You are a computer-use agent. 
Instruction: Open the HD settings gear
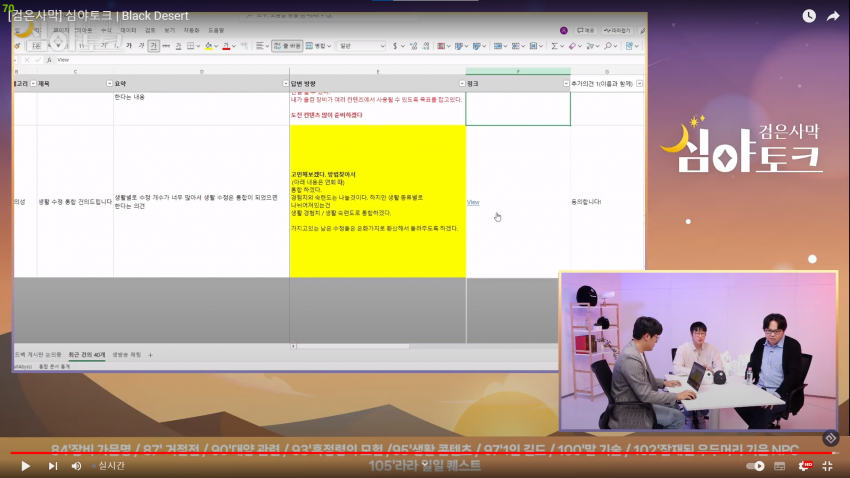tap(805, 466)
